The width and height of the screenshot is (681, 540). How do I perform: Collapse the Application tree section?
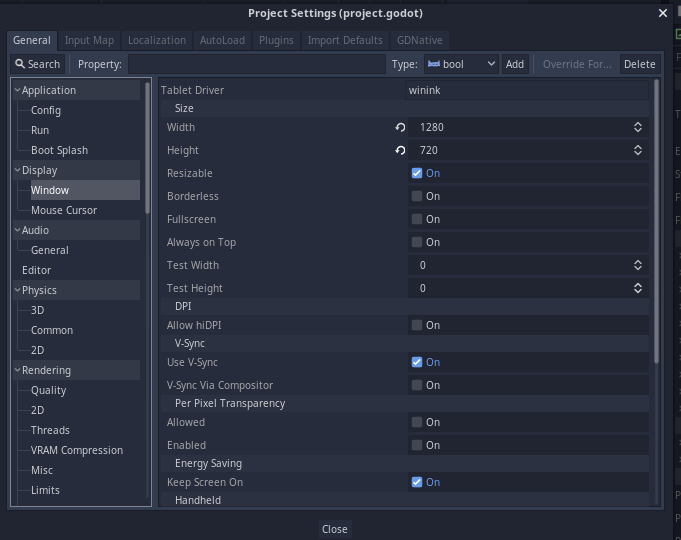(17, 90)
